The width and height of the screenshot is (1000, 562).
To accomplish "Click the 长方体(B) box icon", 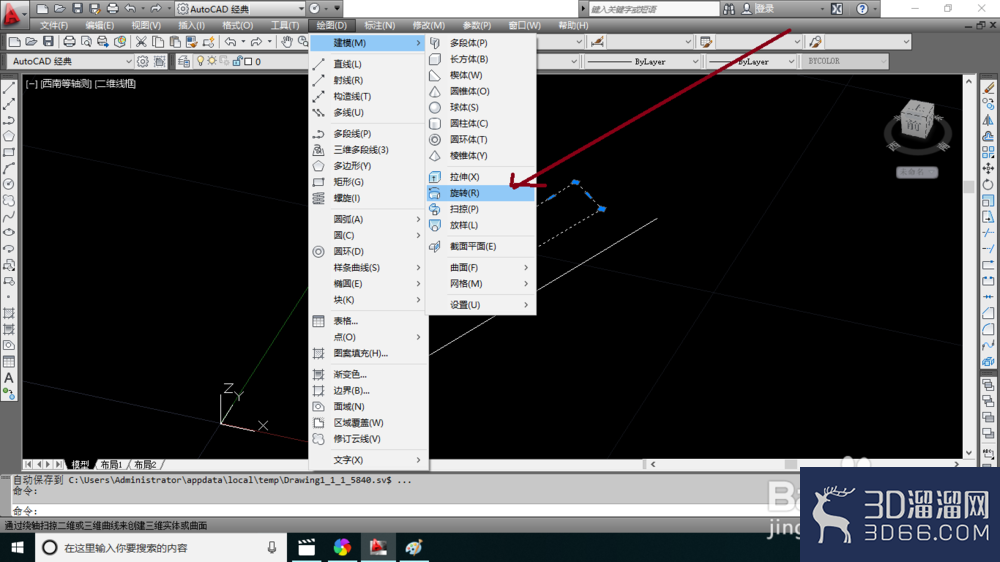I will coord(435,59).
